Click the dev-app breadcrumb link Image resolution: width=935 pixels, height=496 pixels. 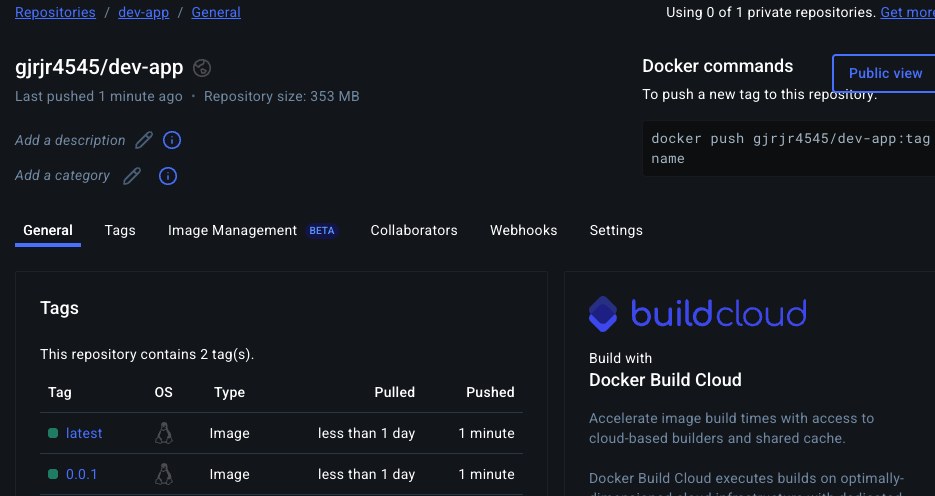143,13
